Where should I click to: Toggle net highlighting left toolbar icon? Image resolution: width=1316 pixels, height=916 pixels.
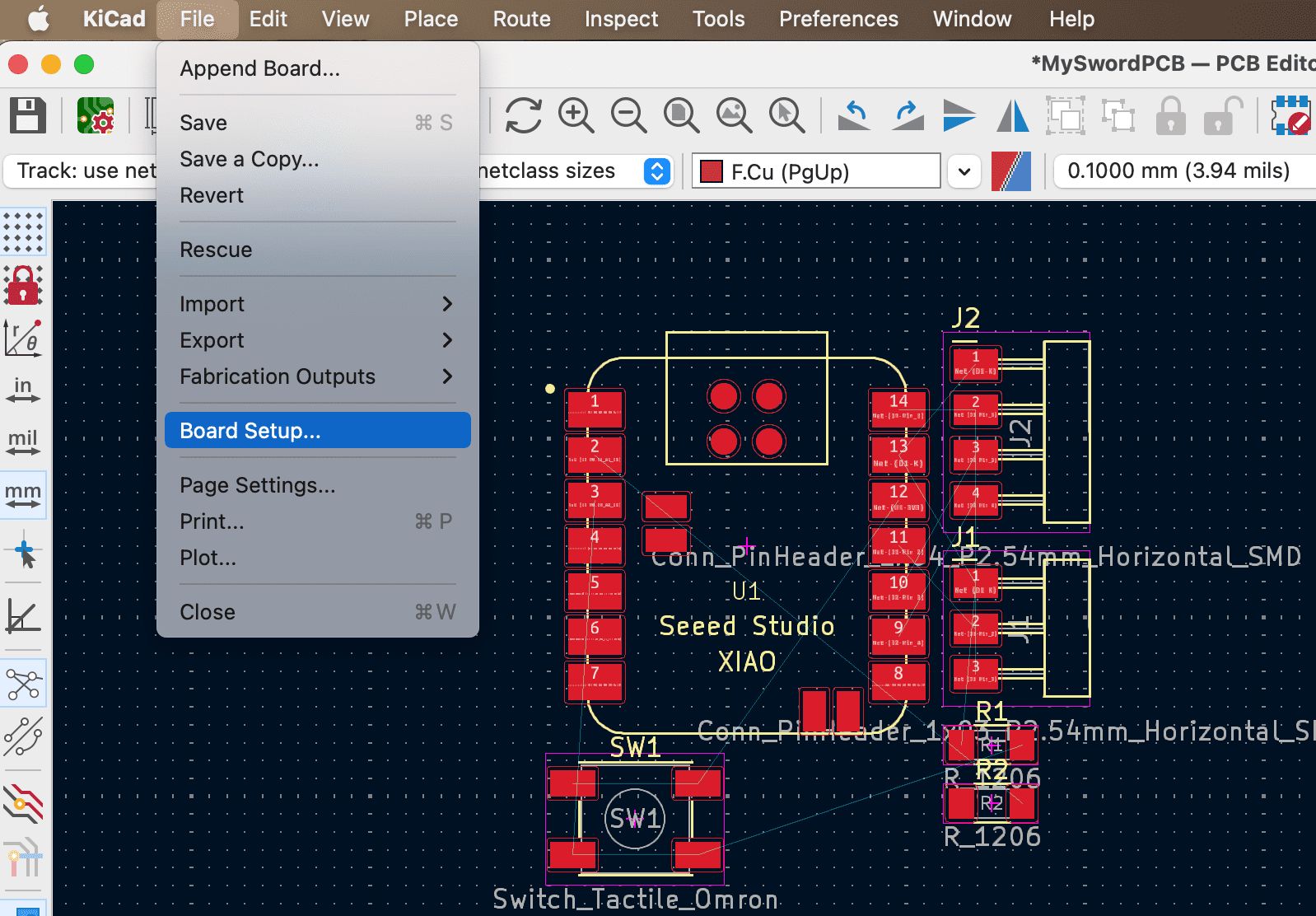pyautogui.click(x=24, y=857)
